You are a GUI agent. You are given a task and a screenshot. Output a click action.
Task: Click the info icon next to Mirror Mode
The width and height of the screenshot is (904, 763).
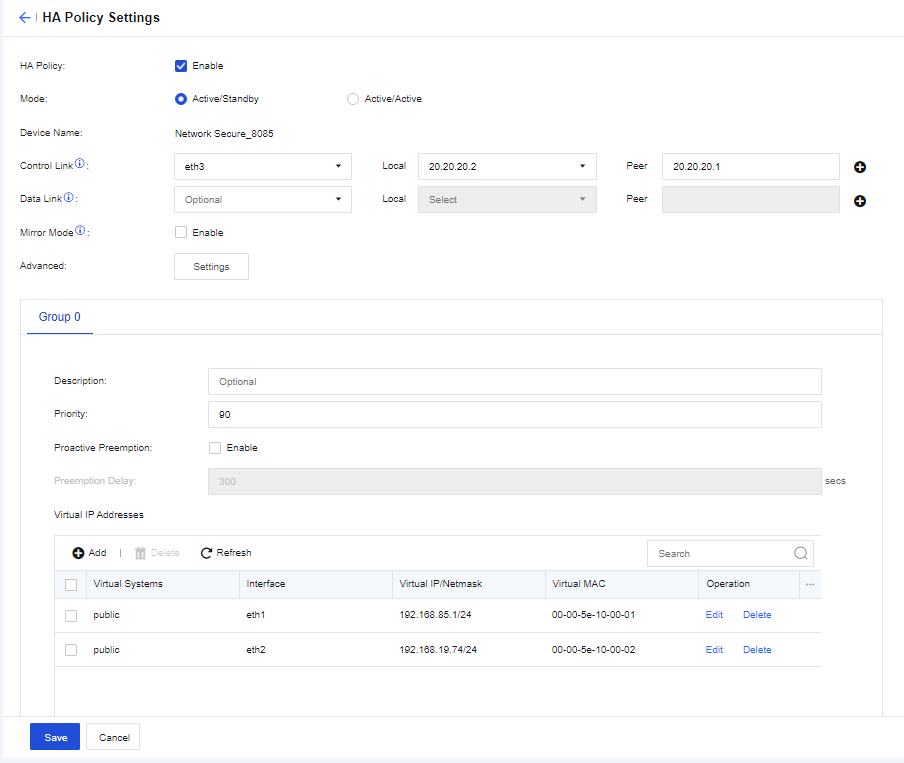80,231
